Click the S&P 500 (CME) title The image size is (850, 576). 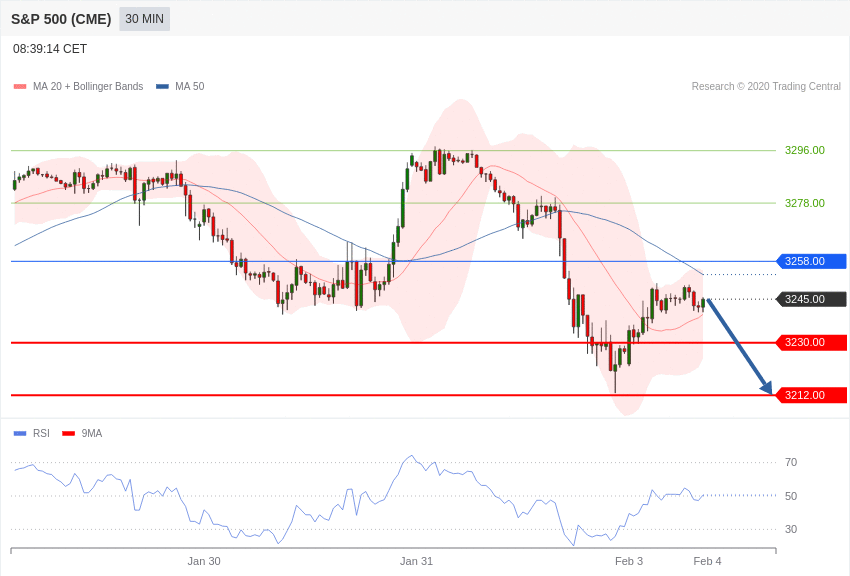pos(61,19)
